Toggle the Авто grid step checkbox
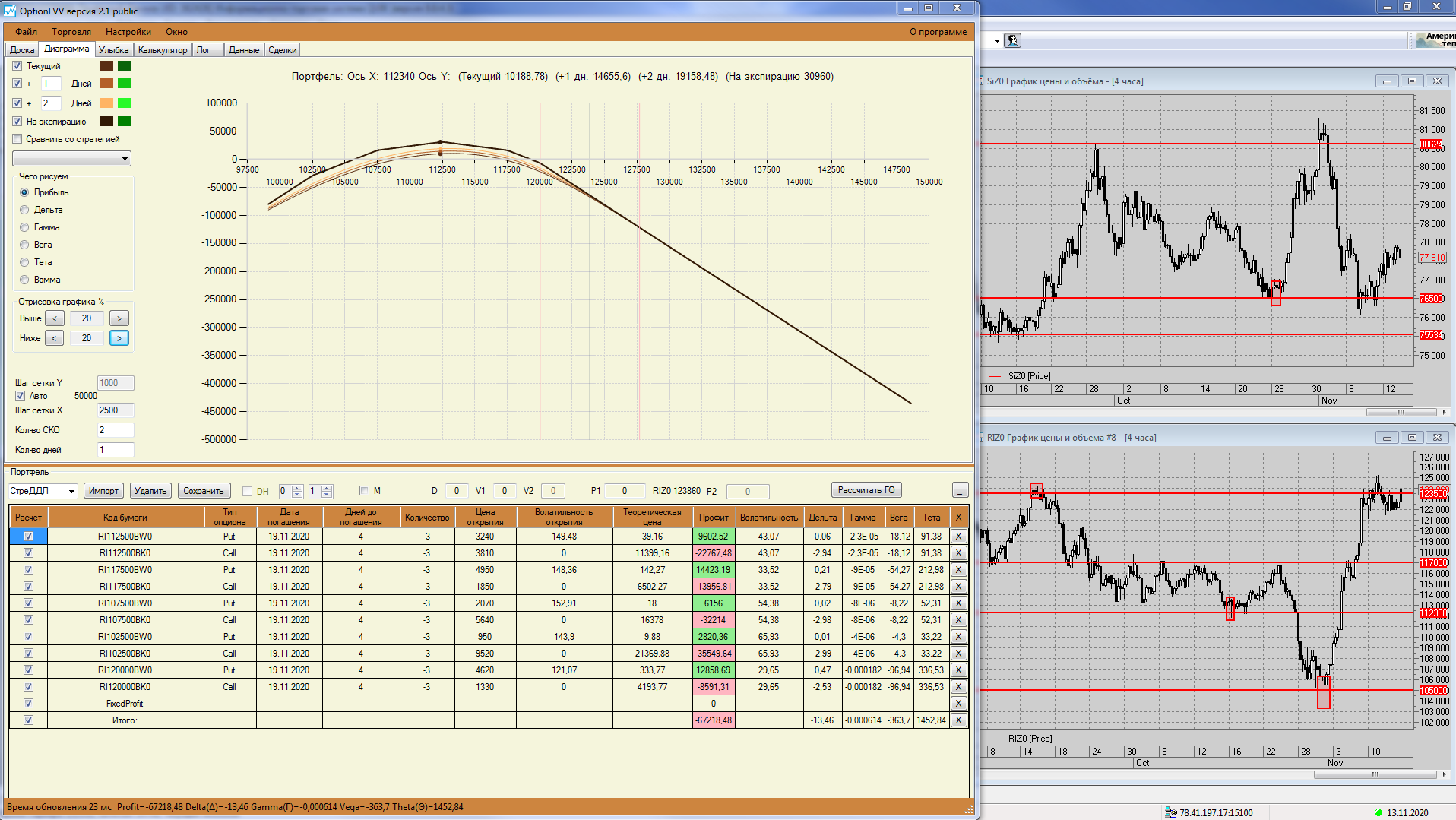The height and width of the screenshot is (820, 1456). [x=21, y=396]
